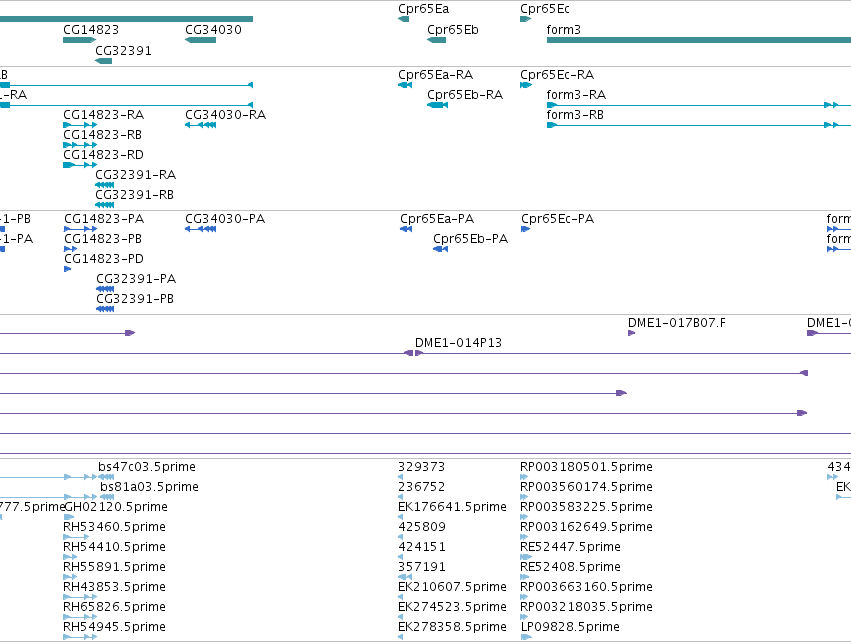Click transcript label CG34030-RA
Screen dimensions: 851x642
click(x=226, y=115)
